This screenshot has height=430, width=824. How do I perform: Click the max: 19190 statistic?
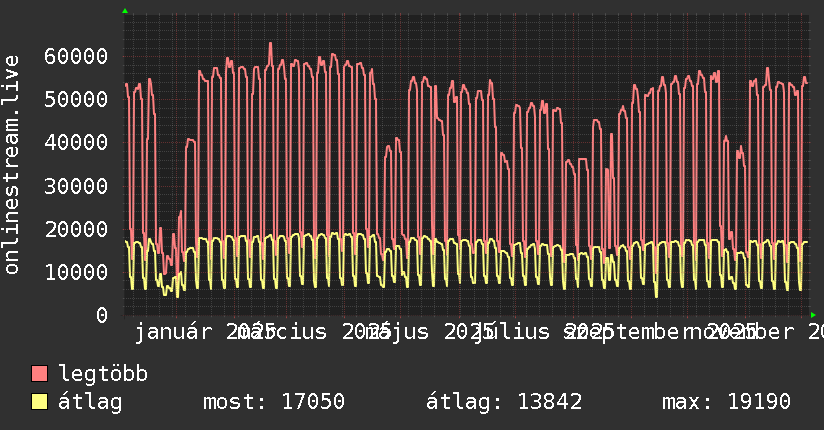click(726, 402)
